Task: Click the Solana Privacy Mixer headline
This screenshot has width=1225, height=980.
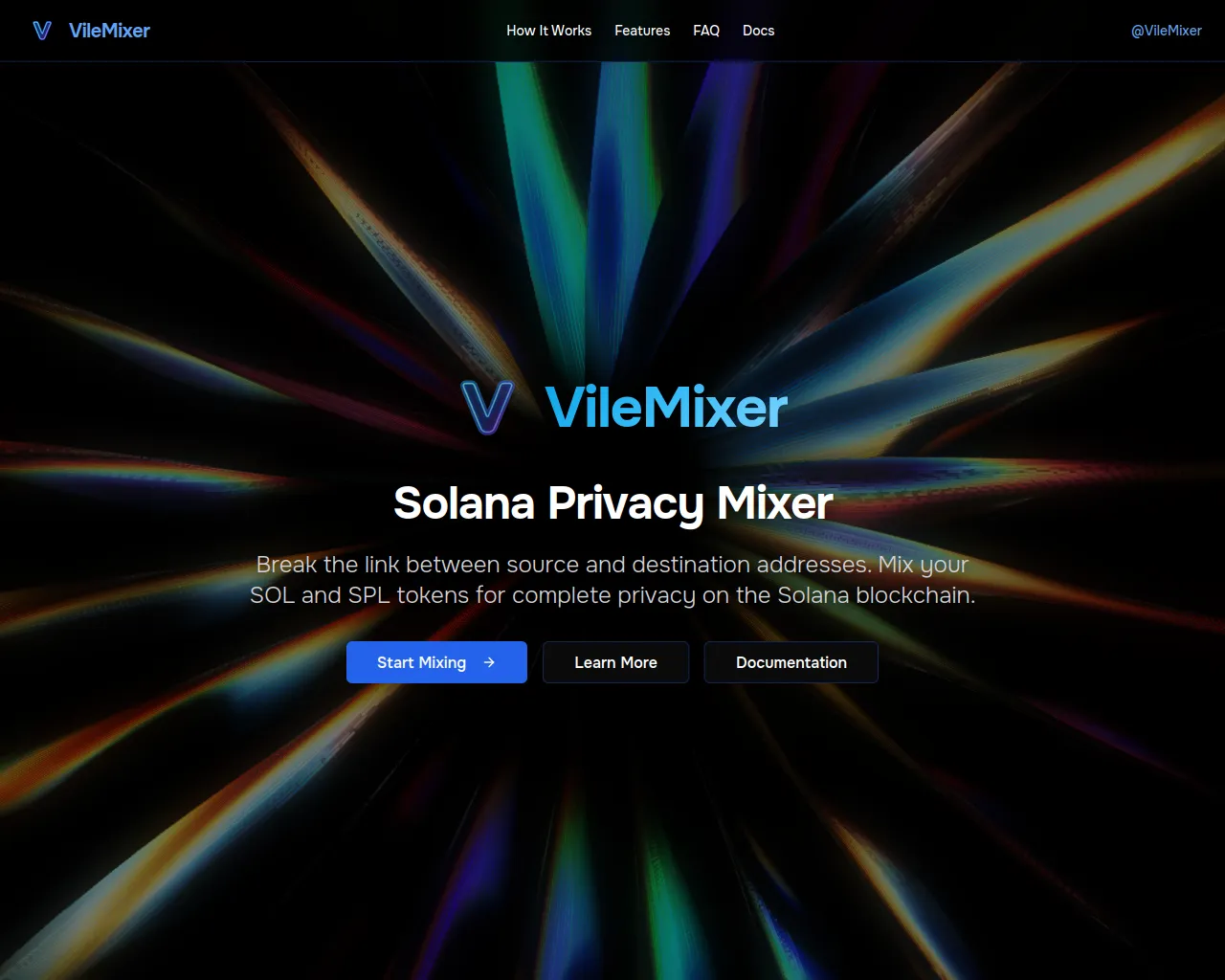Action: click(612, 503)
